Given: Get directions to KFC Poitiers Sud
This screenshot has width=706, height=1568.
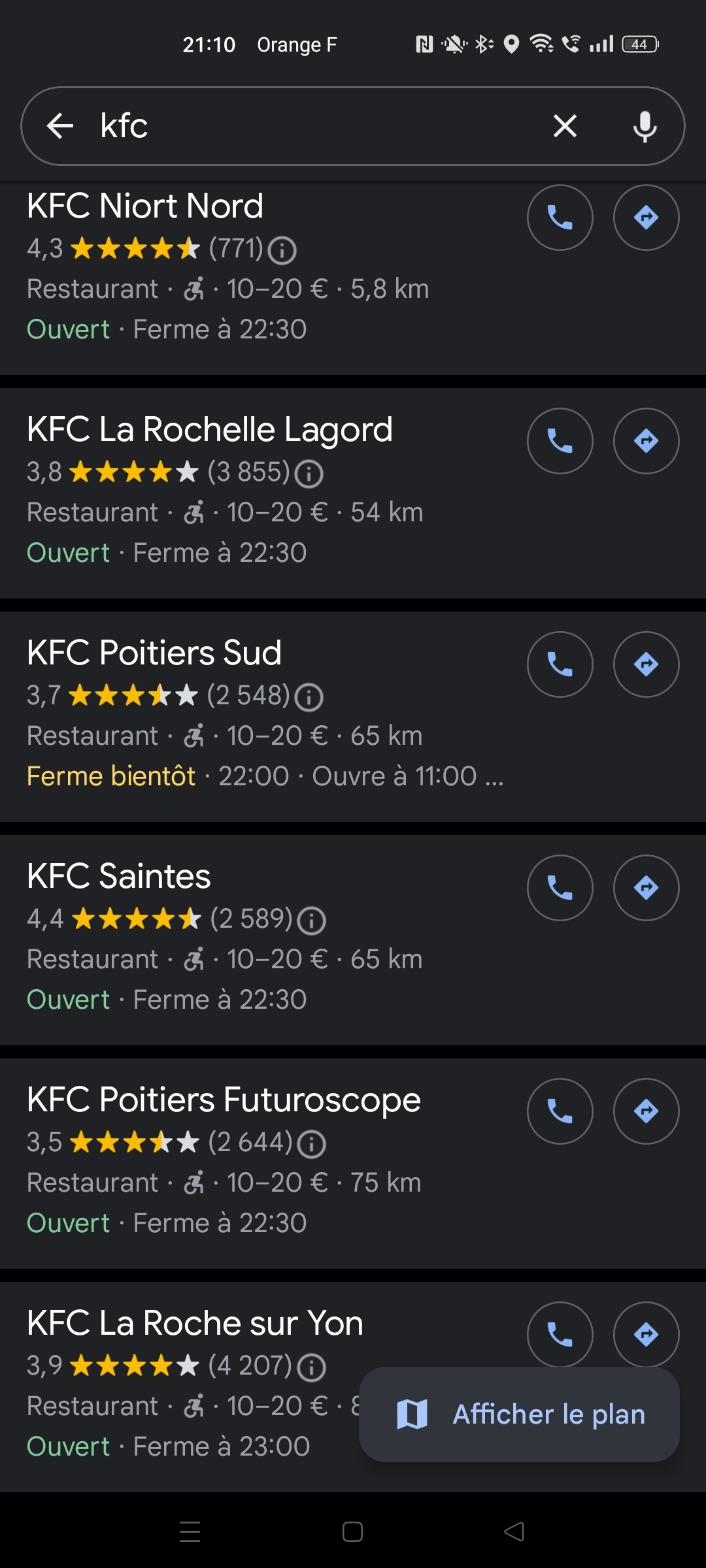Looking at the screenshot, I should pyautogui.click(x=646, y=664).
